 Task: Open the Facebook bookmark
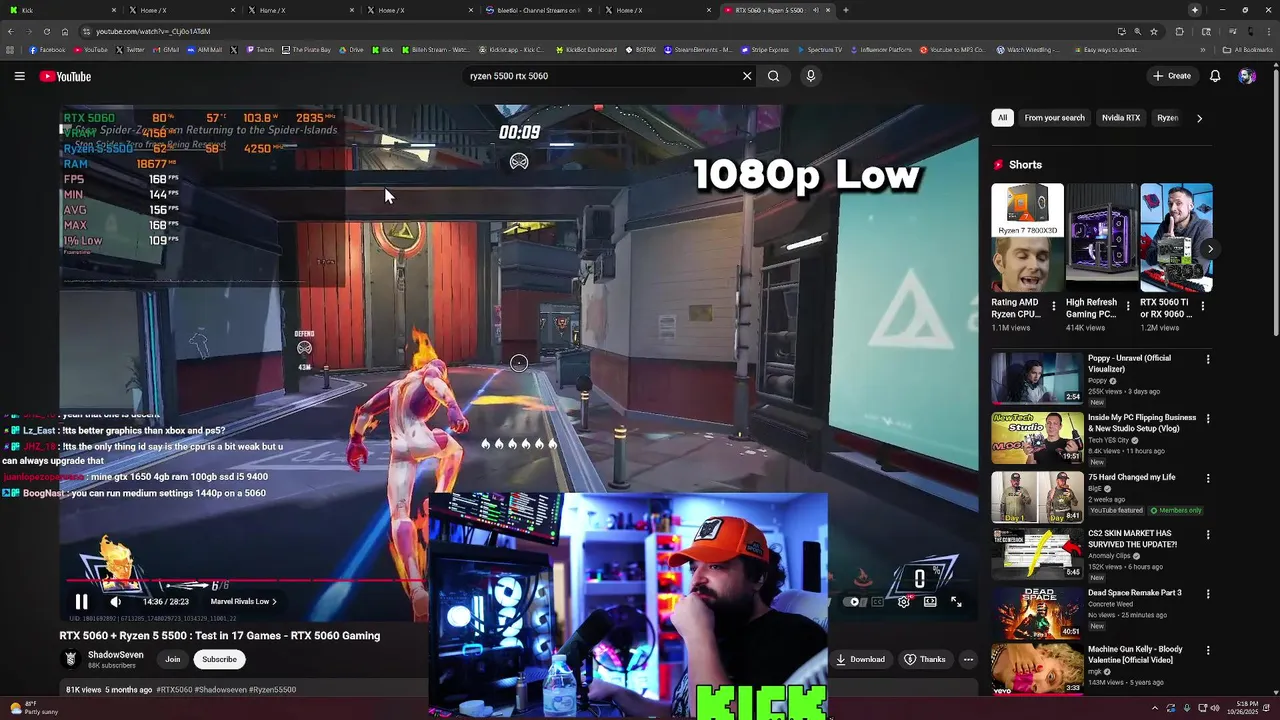point(47,49)
